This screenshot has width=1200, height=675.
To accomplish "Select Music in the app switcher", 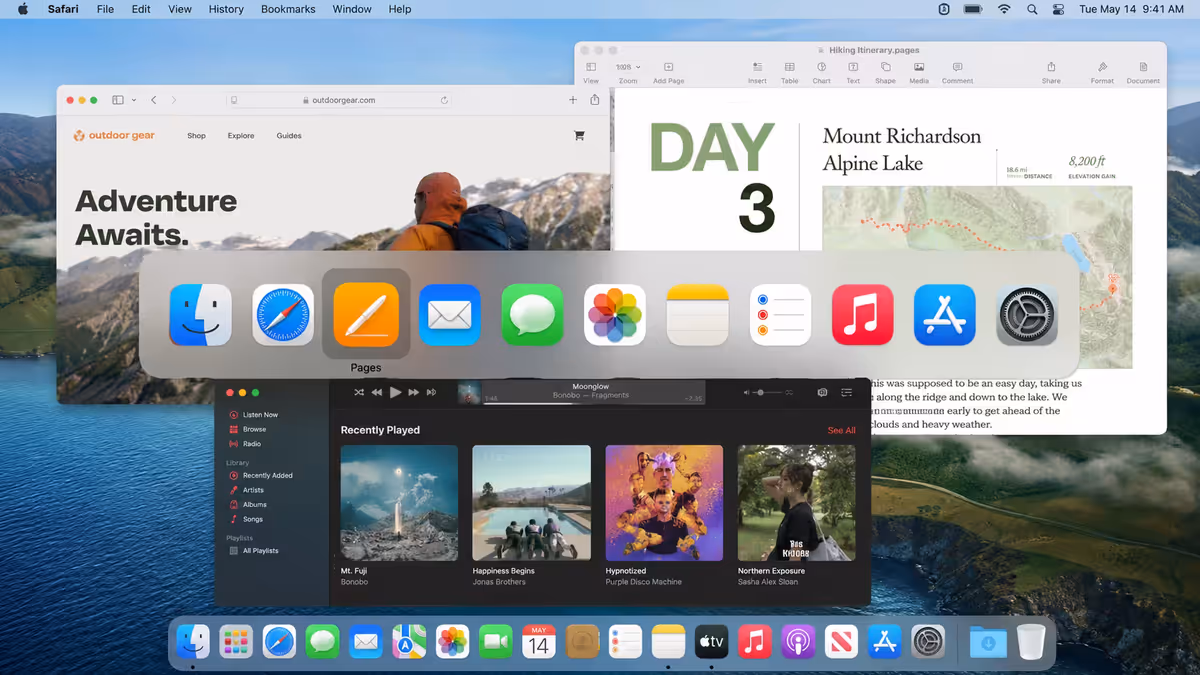I will click(x=862, y=315).
